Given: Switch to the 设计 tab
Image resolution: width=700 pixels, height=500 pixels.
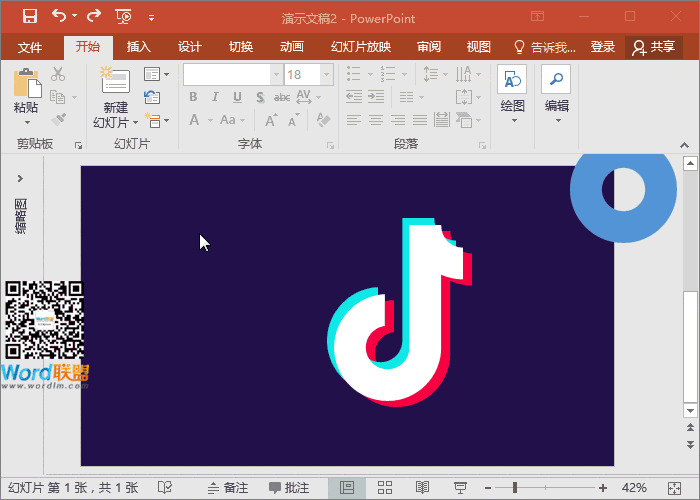Looking at the screenshot, I should (x=190, y=47).
